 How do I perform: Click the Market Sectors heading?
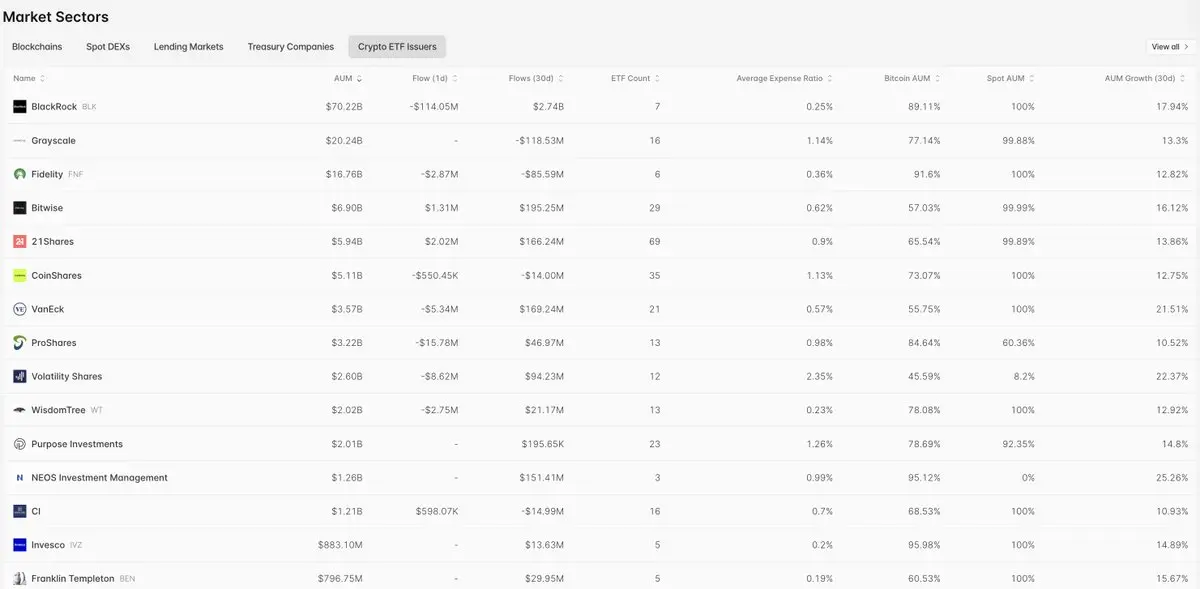tap(55, 17)
